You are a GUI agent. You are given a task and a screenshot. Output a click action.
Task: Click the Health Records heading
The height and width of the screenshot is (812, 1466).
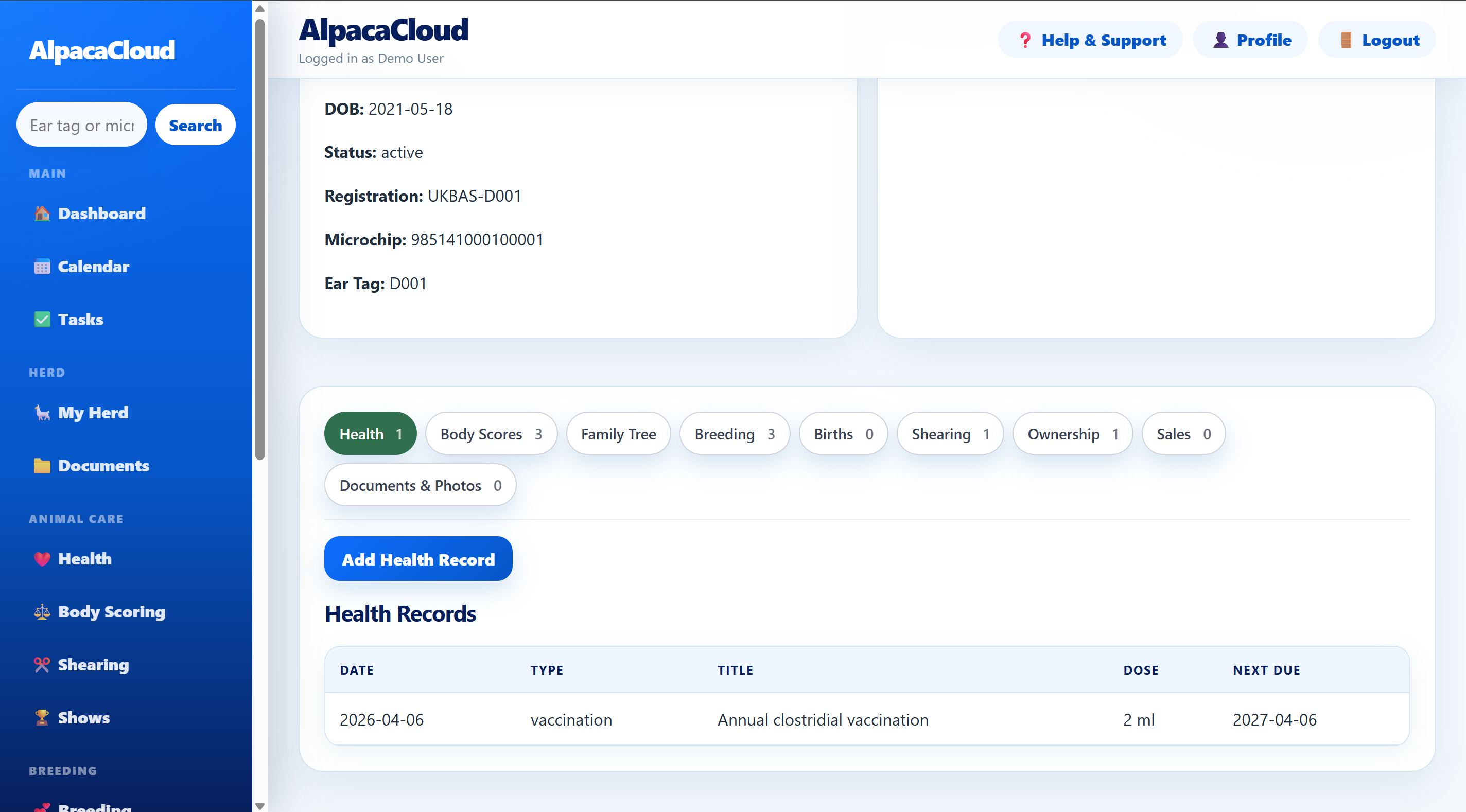pos(400,613)
